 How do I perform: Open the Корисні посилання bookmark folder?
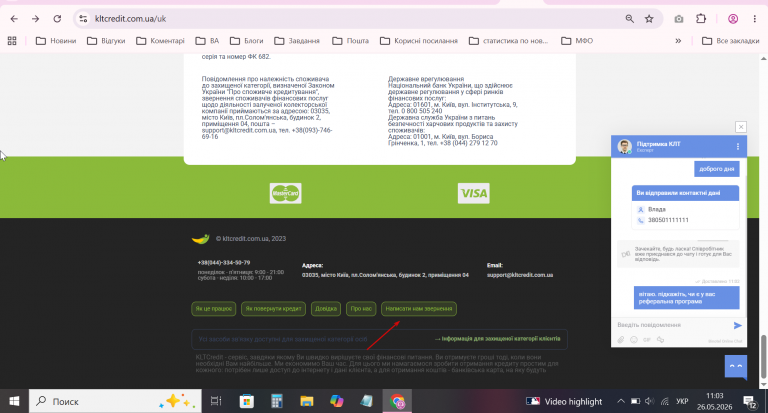419,41
